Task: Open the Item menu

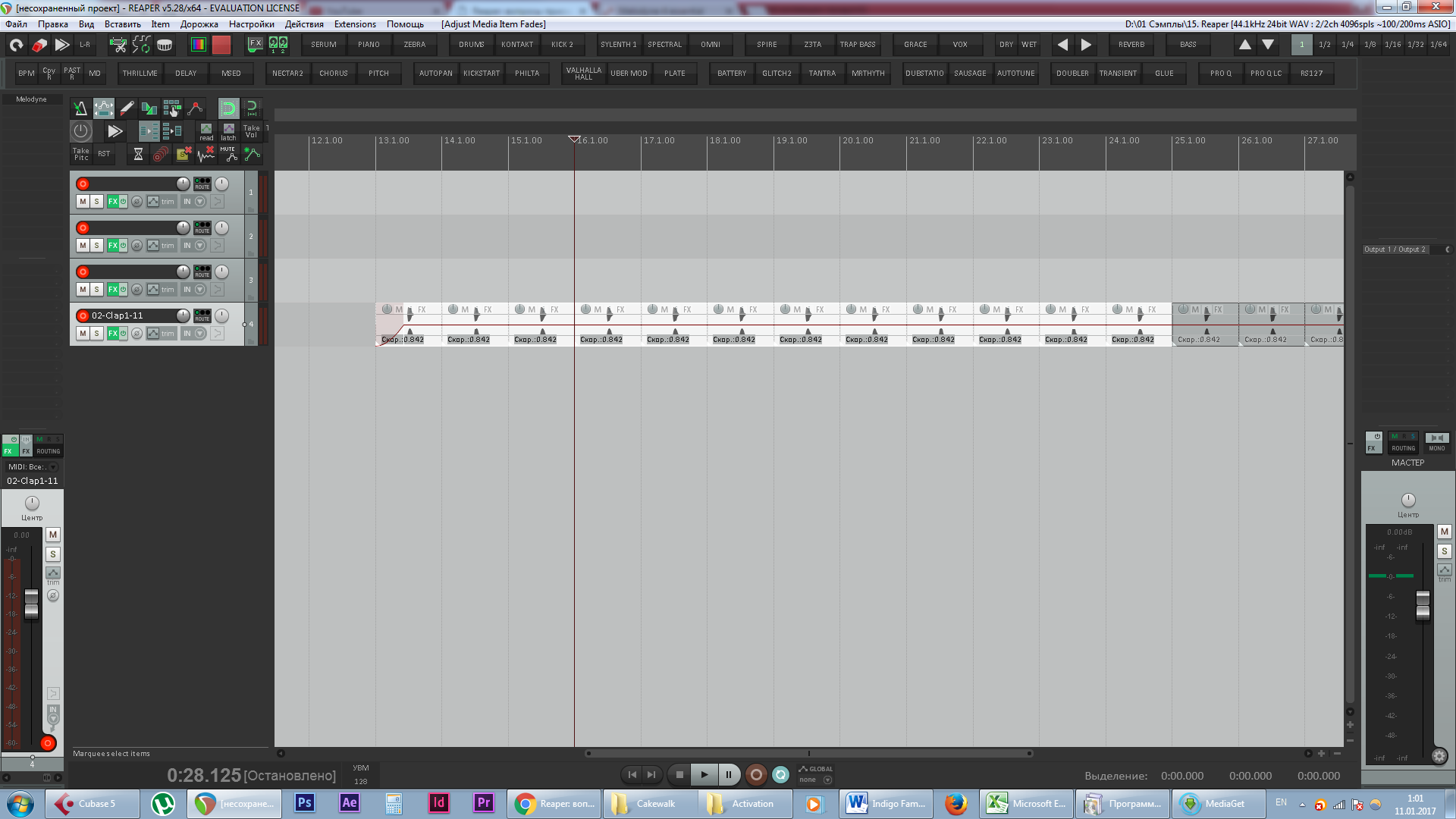Action: tap(160, 24)
